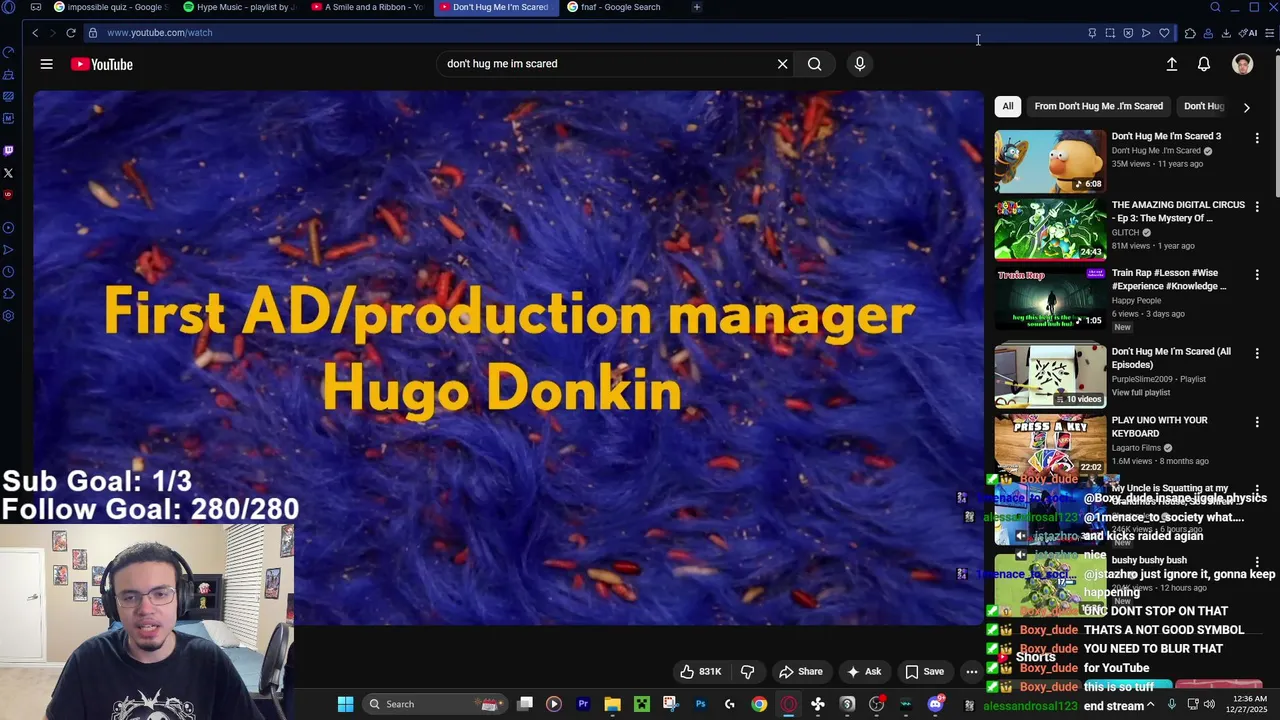Viewport: 1280px width, 720px height.
Task: Open the Windows Start menu
Action: [x=345, y=704]
